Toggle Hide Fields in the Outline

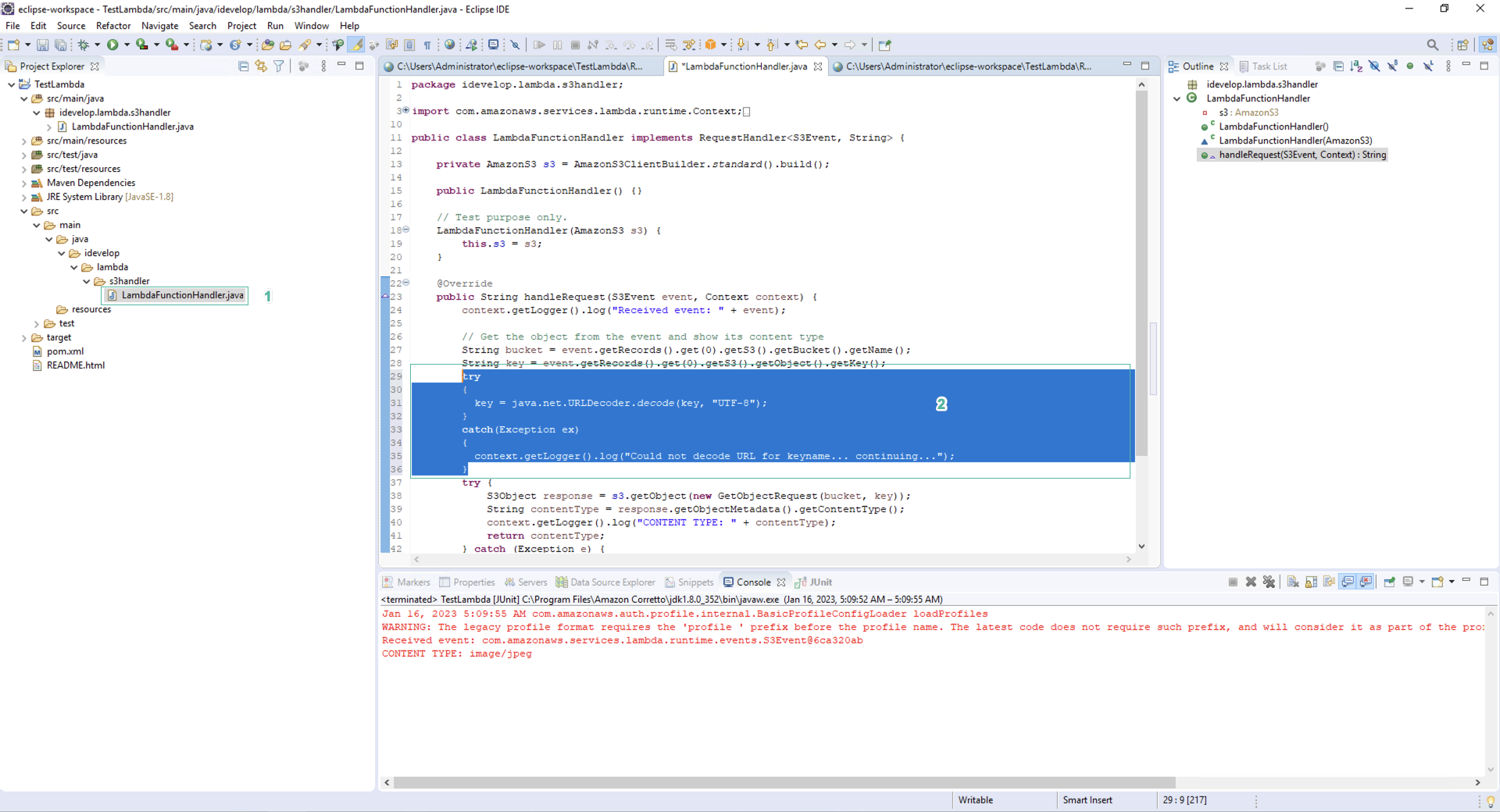1374,66
